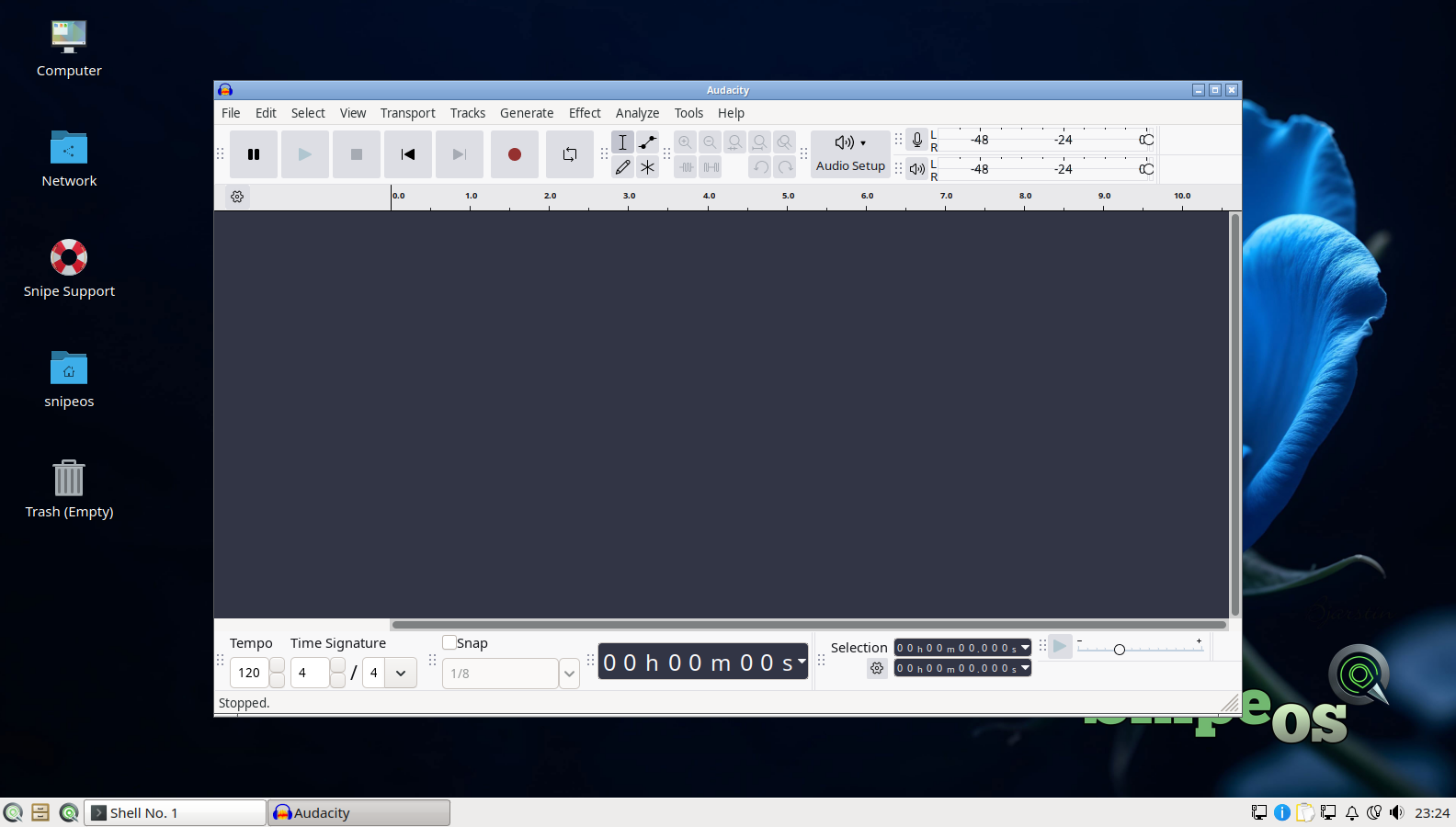The image size is (1456, 827).
Task: Click the microphone record meter icon
Action: pos(917,140)
